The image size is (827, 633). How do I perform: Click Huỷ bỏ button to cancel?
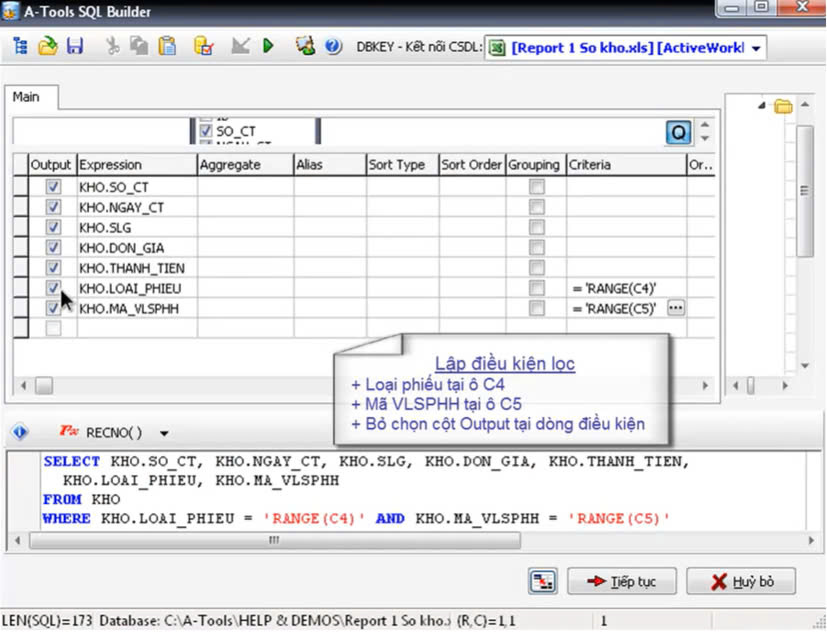(x=741, y=581)
